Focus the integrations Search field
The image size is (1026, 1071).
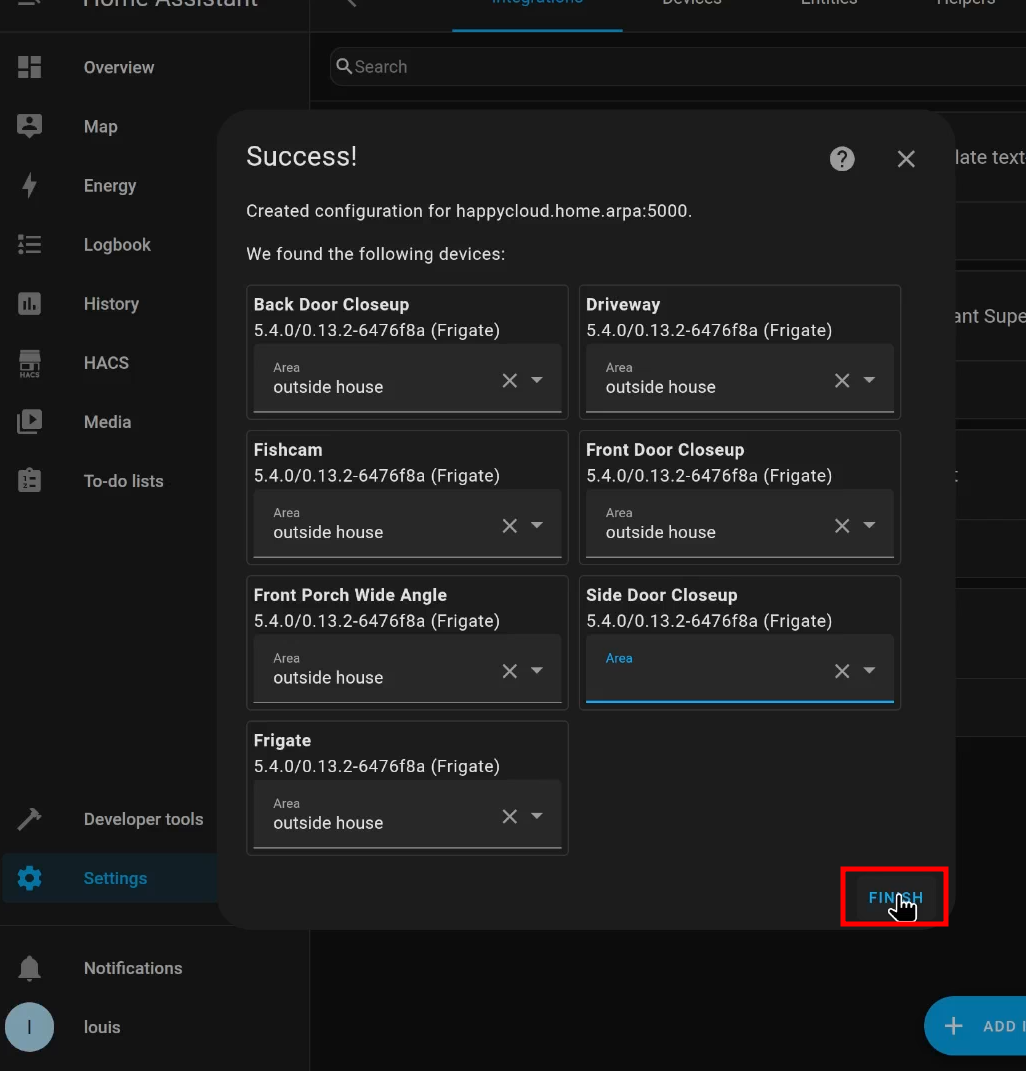(678, 66)
